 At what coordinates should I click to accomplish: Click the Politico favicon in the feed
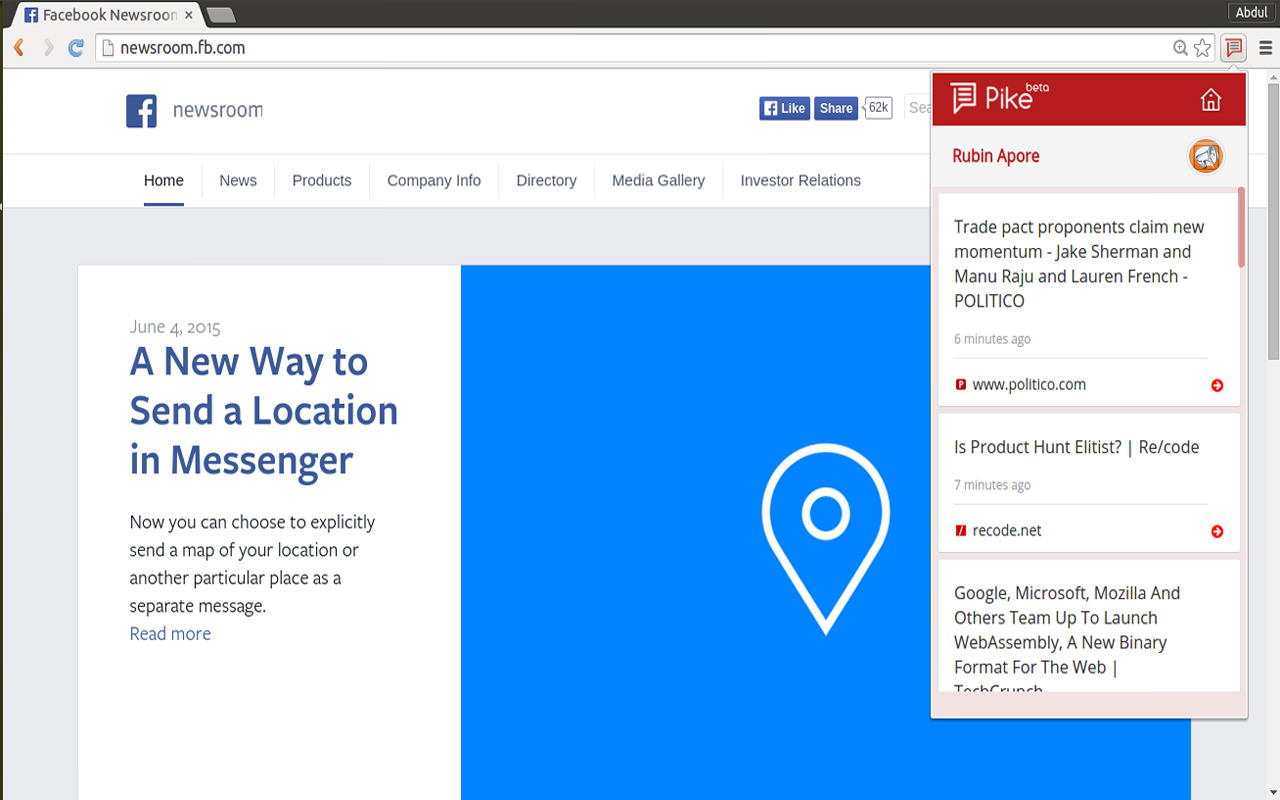pos(961,384)
